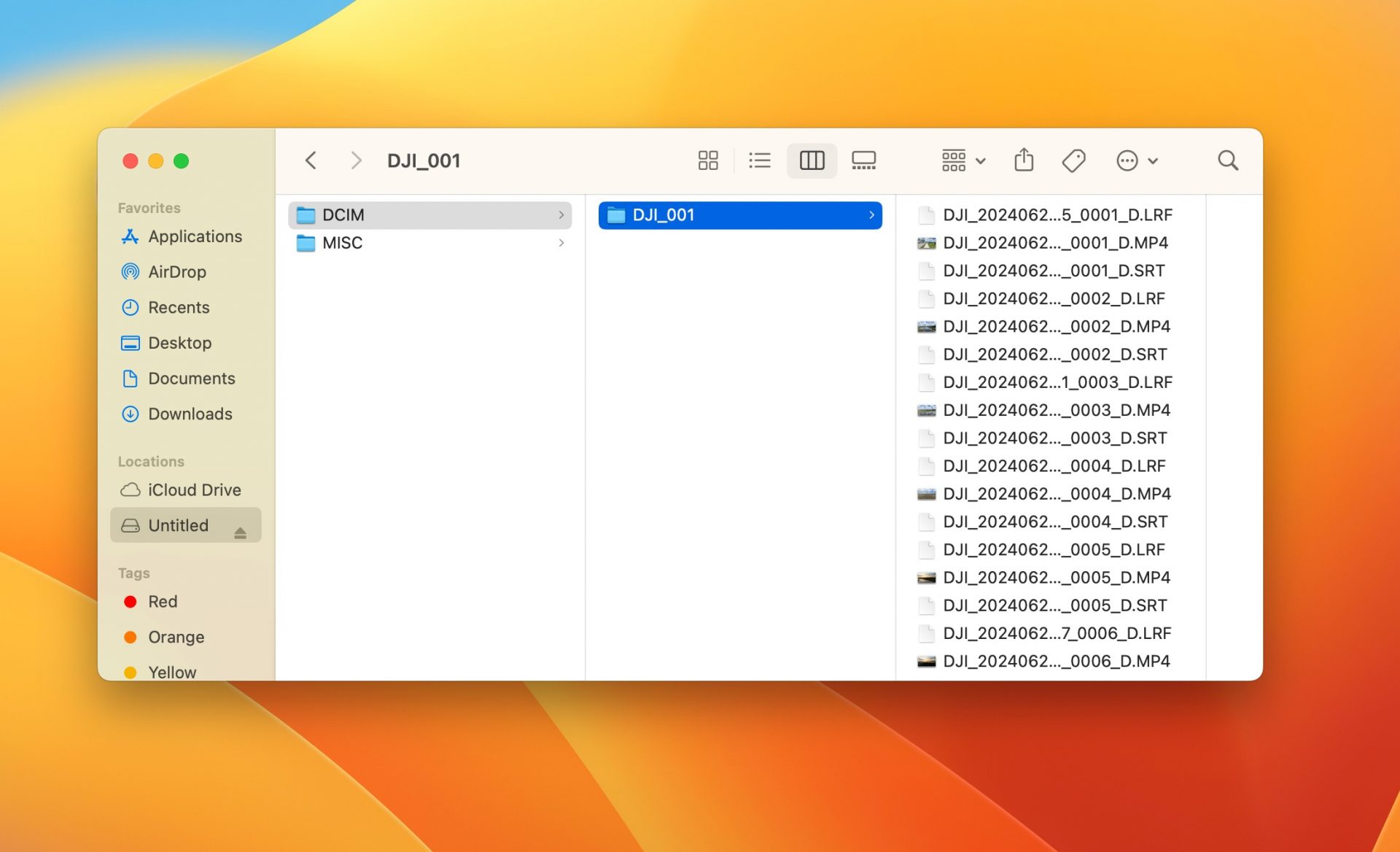The image size is (1400, 852).
Task: Select iCloud Drive location
Action: click(x=193, y=490)
